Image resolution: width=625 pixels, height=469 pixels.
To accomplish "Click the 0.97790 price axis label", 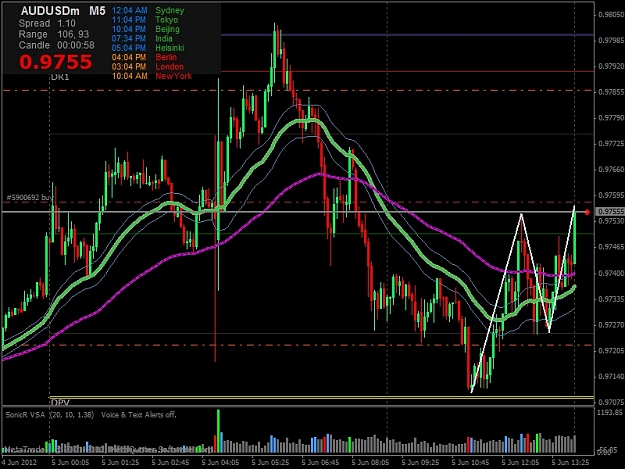I will pos(611,118).
